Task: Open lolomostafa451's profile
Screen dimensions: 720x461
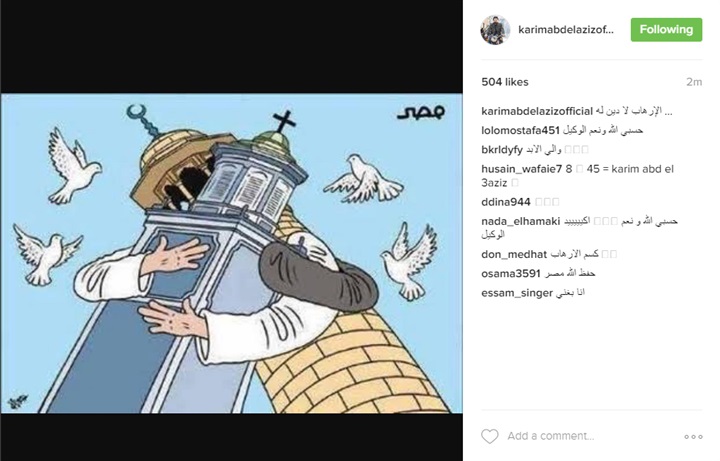Action: 520,130
